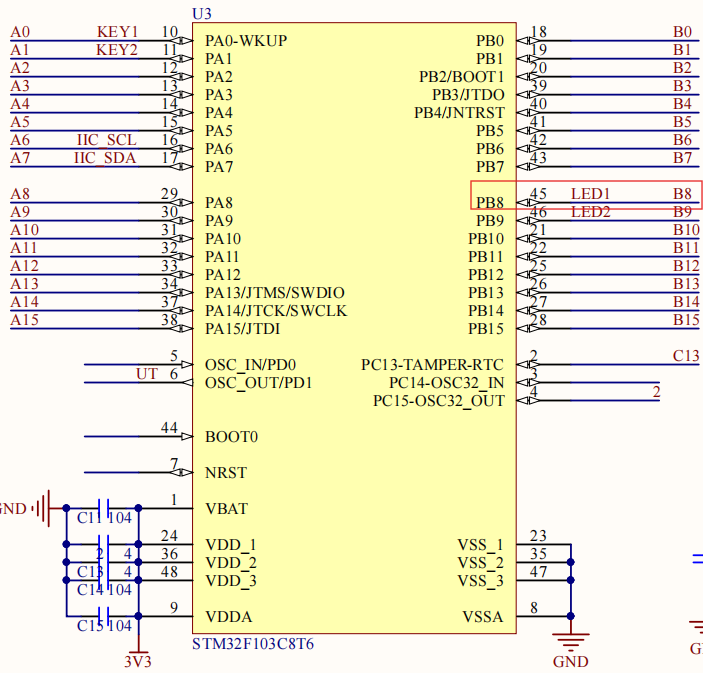
Task: Click pin number 9 at VDDA
Action: (x=174, y=608)
